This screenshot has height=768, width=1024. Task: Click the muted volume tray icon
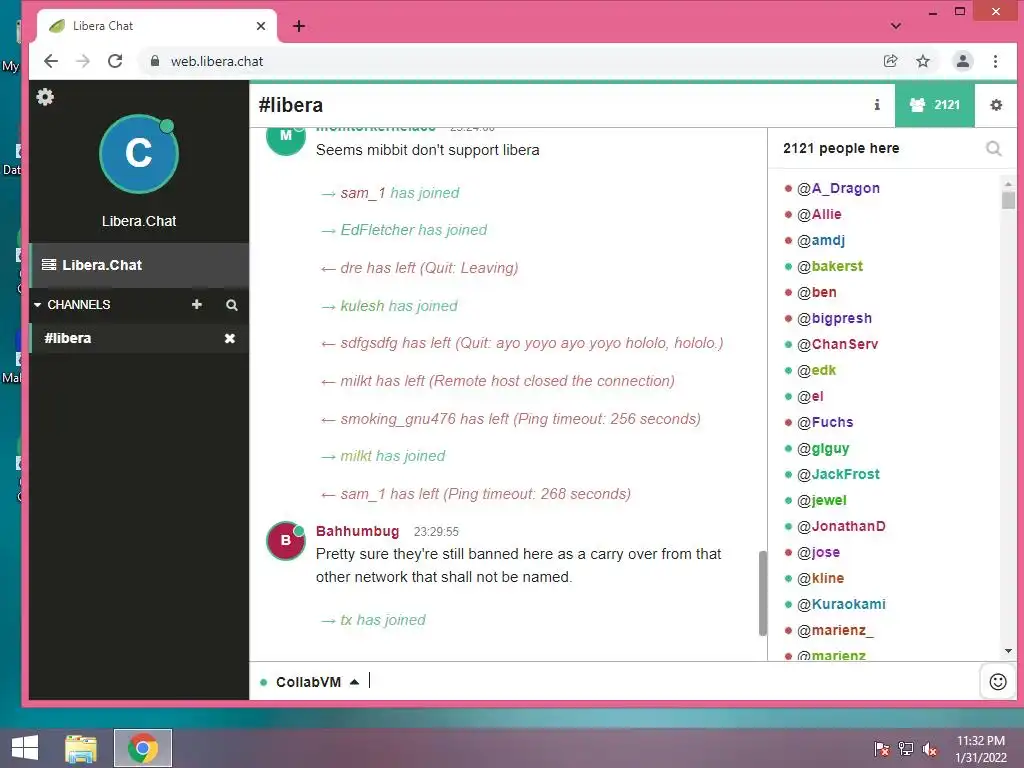(x=929, y=749)
